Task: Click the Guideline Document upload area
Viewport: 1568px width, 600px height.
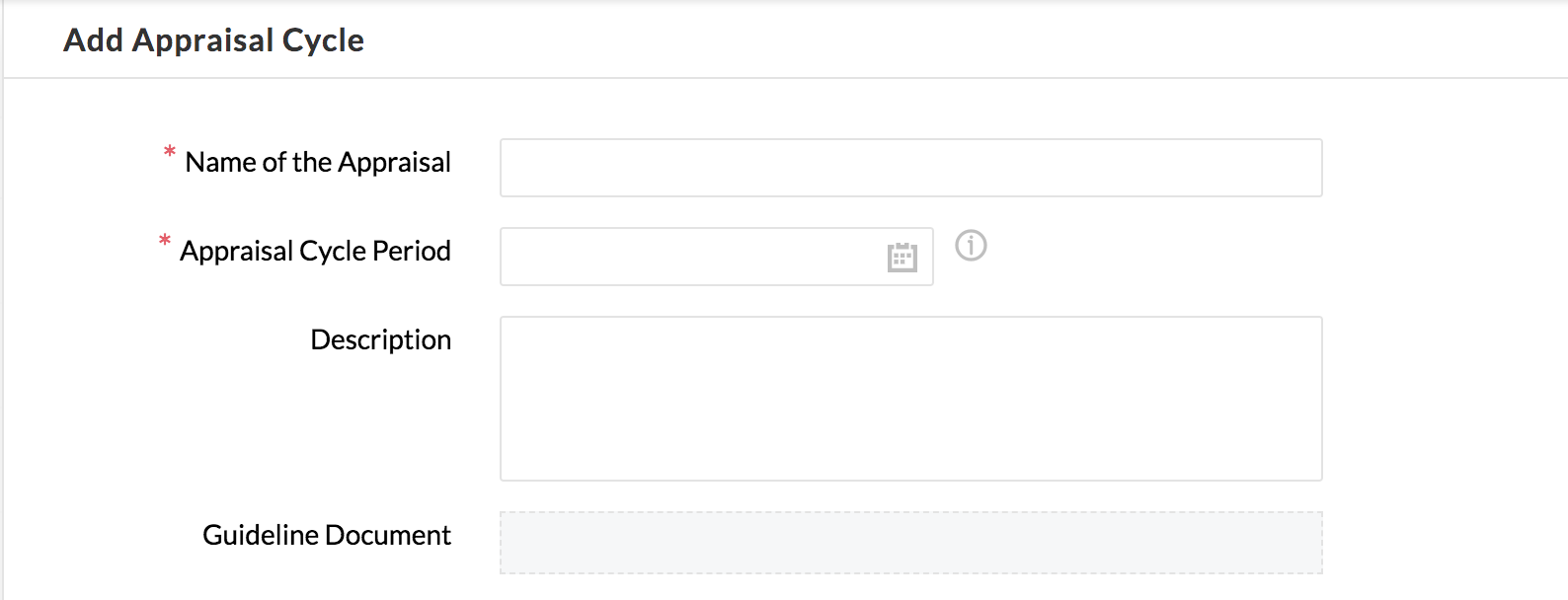Action: (x=910, y=543)
